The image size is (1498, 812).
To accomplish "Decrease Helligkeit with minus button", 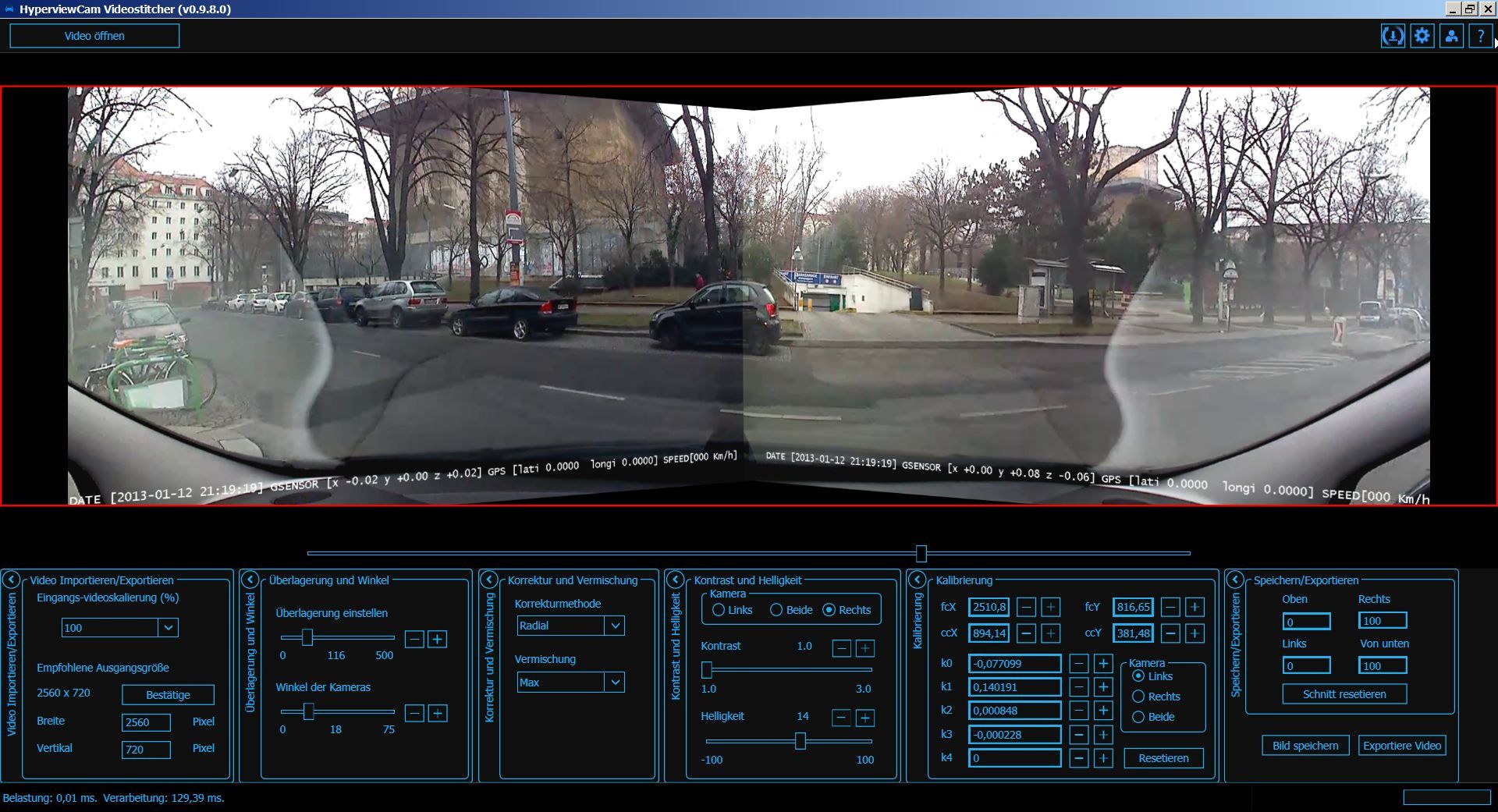I will [841, 718].
